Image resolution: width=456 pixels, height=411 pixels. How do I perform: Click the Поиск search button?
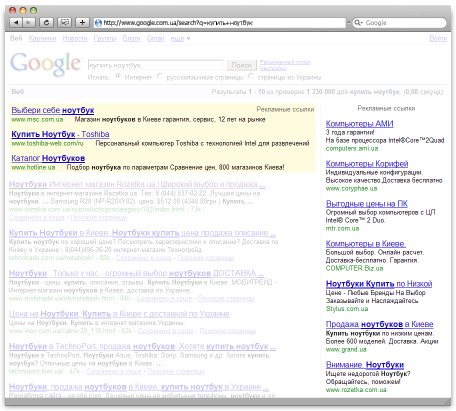241,65
